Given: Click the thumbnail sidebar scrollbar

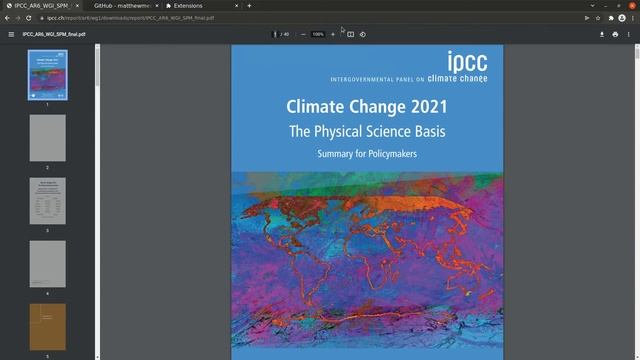Looking at the screenshot, I should click(97, 66).
